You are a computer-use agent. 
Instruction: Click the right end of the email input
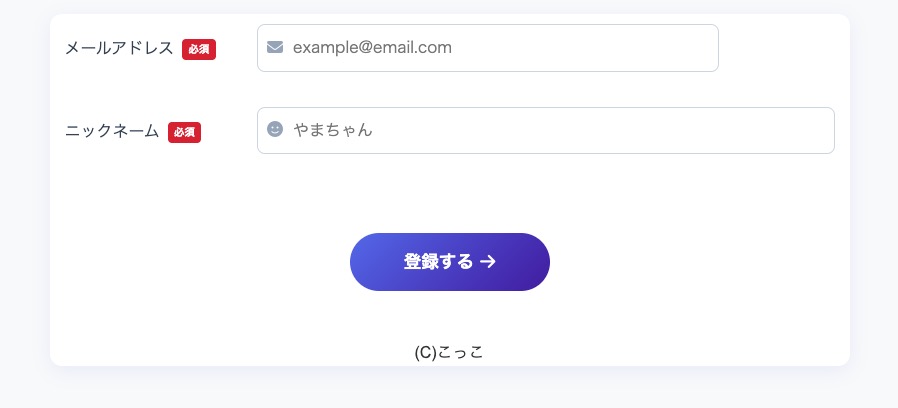click(700, 48)
